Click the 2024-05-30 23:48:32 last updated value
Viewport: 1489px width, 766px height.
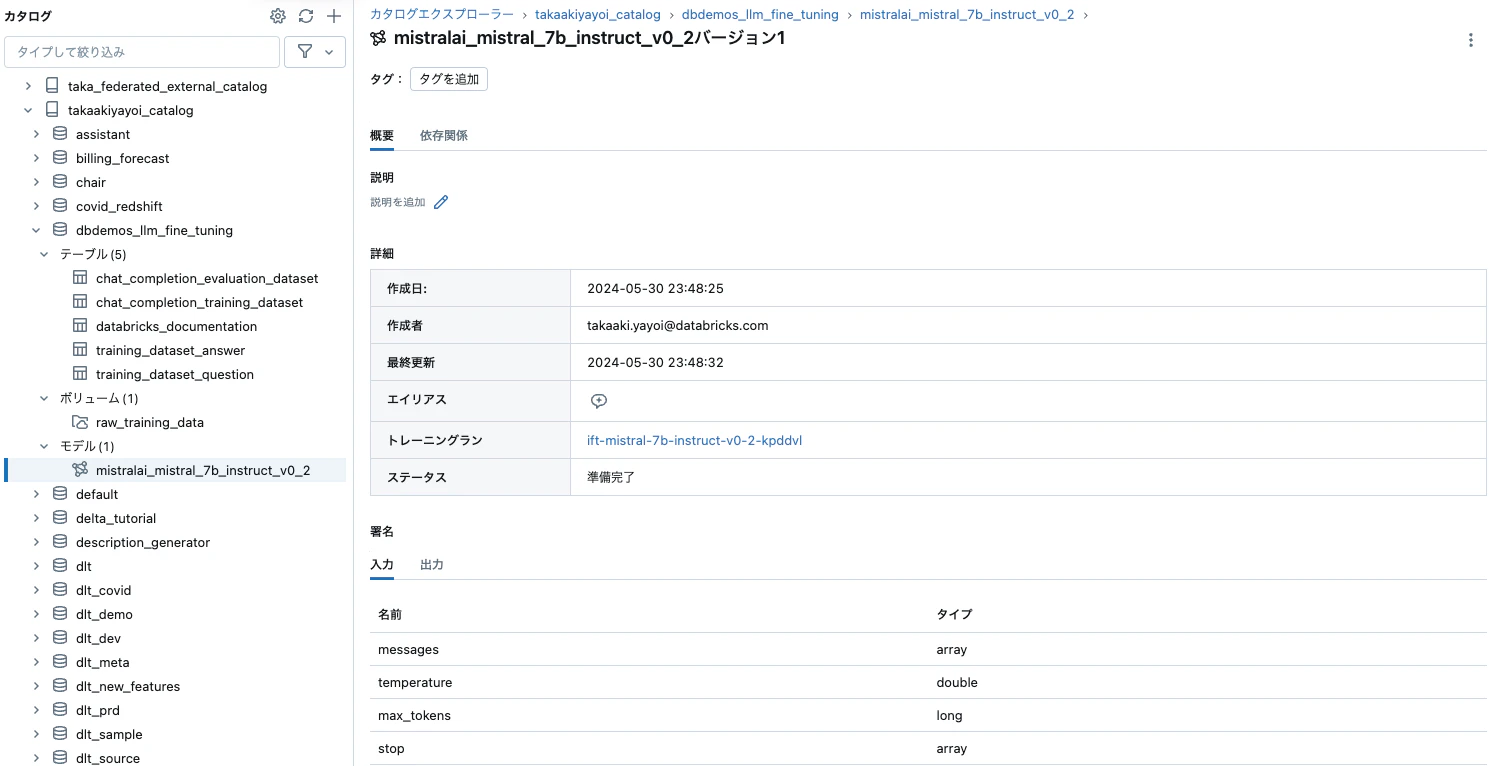point(655,363)
